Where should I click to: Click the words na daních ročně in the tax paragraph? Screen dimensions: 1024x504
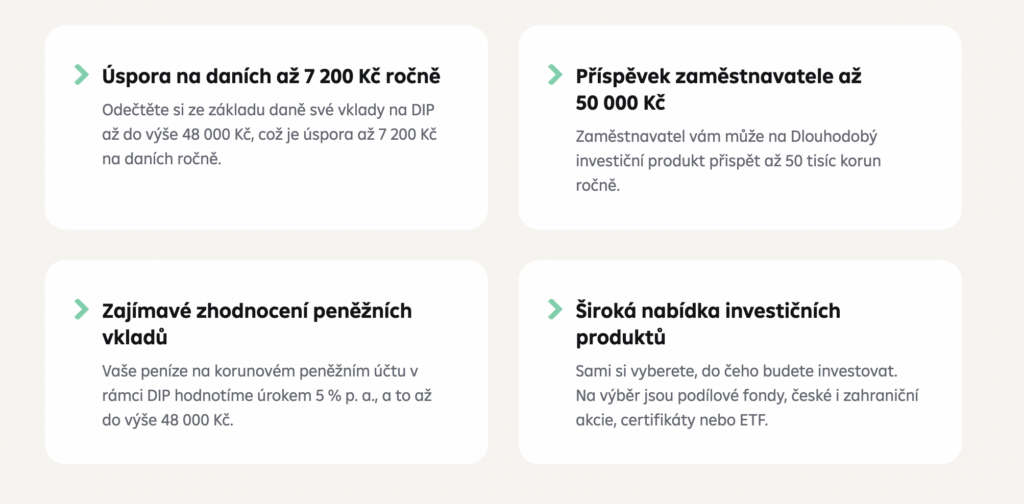click(x=162, y=160)
